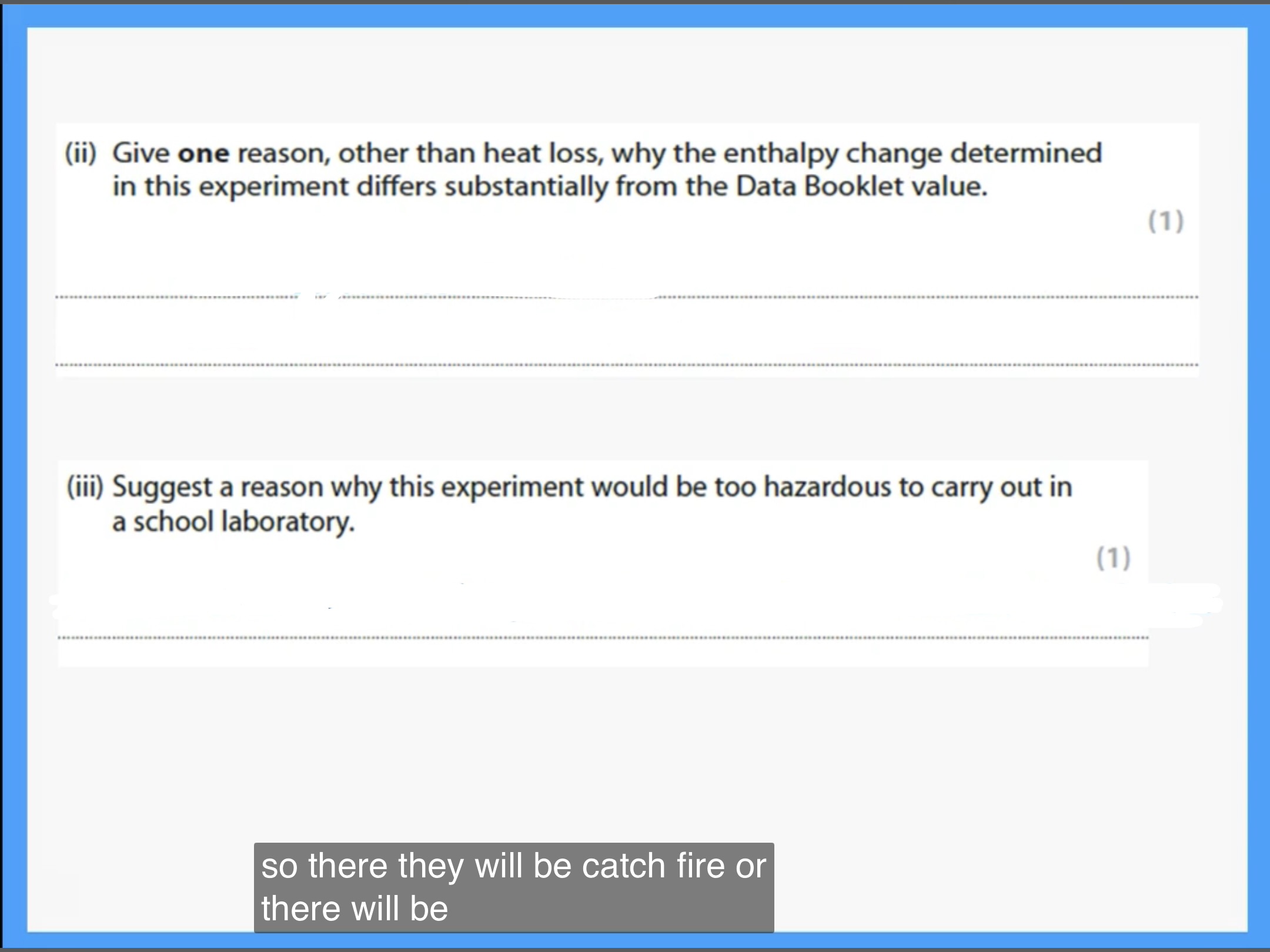Click the second dotted answer line under question (ii)
The width and height of the screenshot is (1270, 952).
pyautogui.click(x=627, y=366)
